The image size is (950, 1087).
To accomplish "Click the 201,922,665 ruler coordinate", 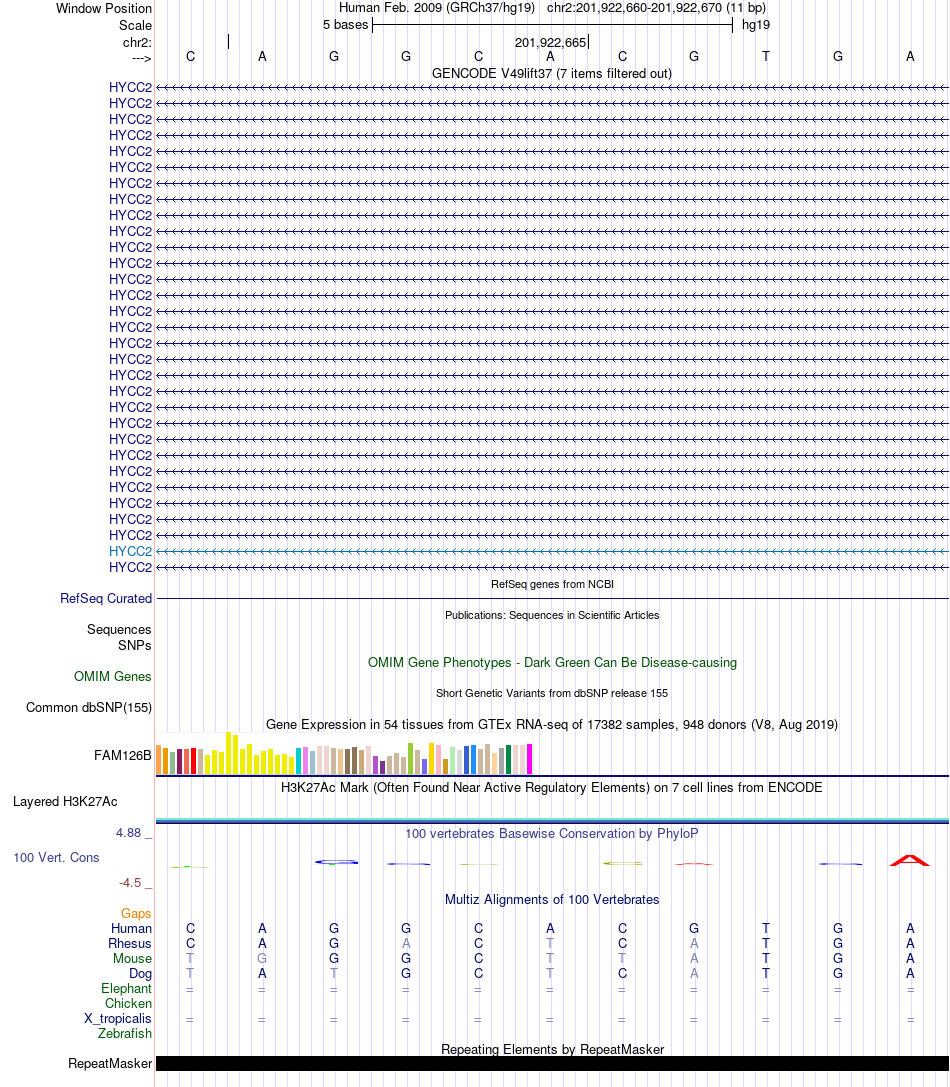I will pos(551,42).
